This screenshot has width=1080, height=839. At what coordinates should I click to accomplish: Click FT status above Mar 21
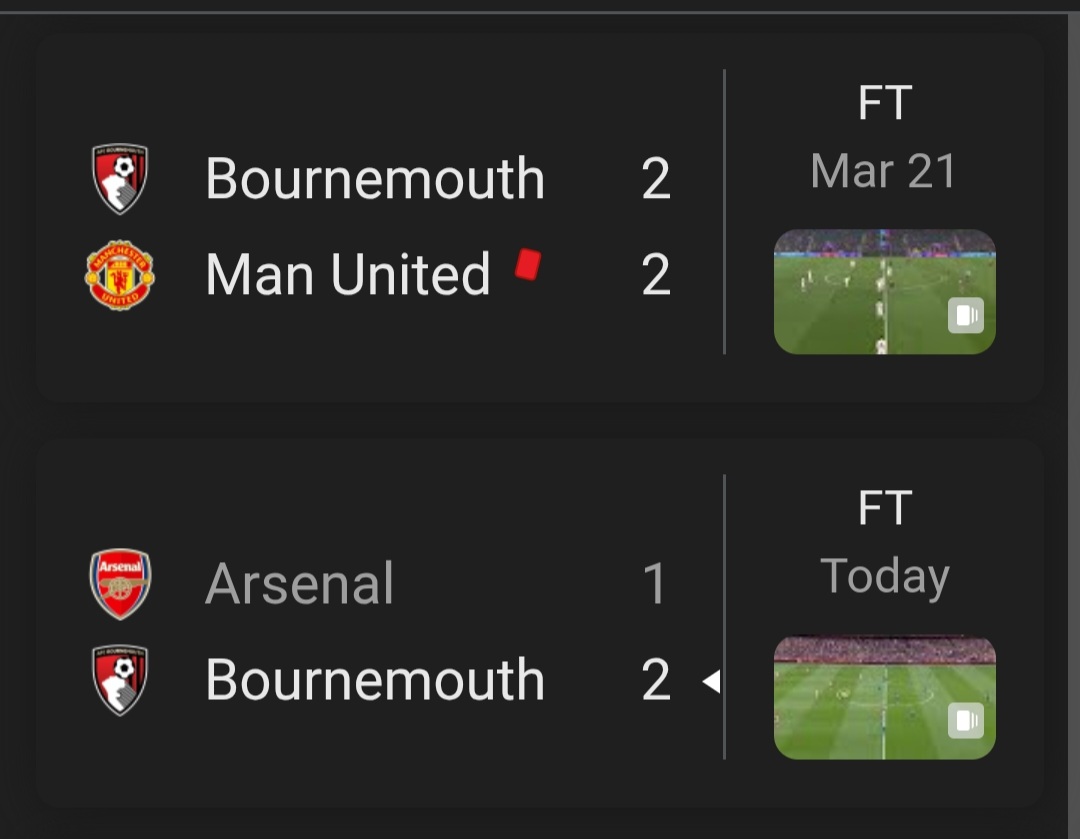point(884,103)
